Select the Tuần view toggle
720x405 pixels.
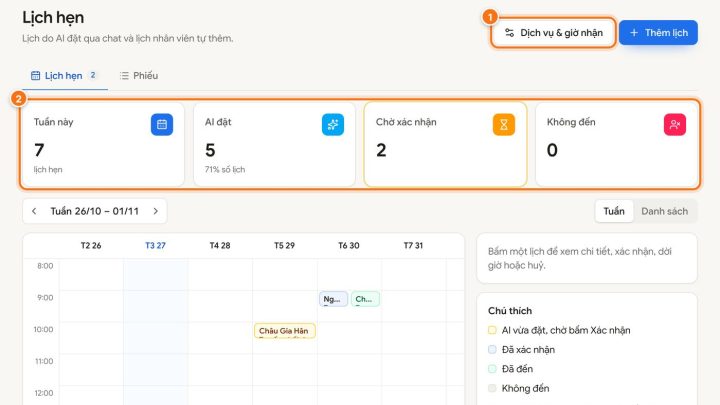click(x=614, y=211)
